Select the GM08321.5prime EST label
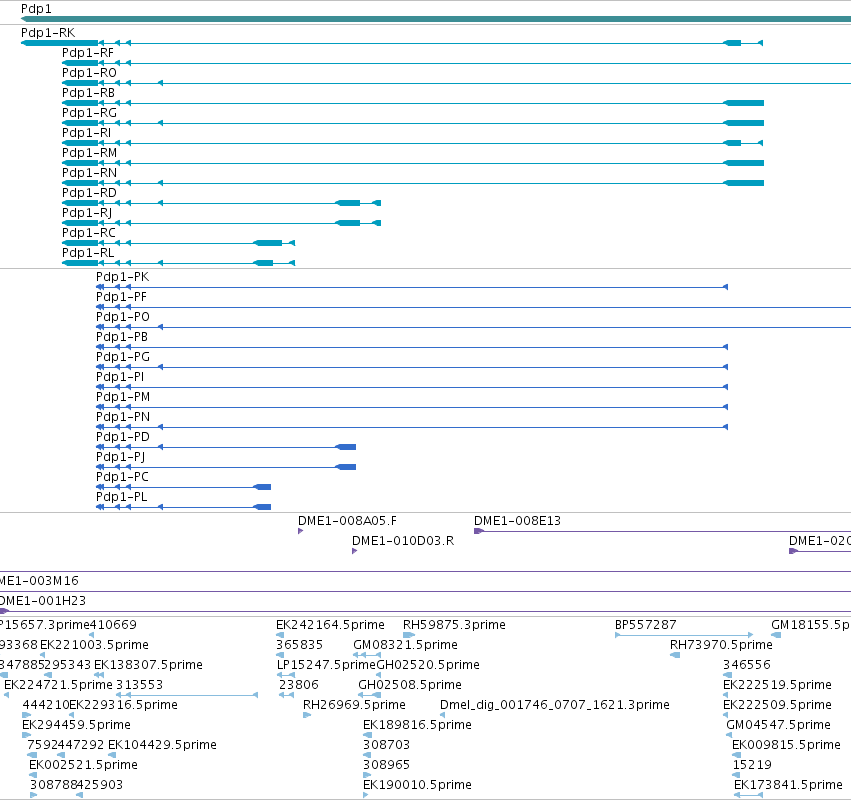The height and width of the screenshot is (800, 851). [x=405, y=645]
